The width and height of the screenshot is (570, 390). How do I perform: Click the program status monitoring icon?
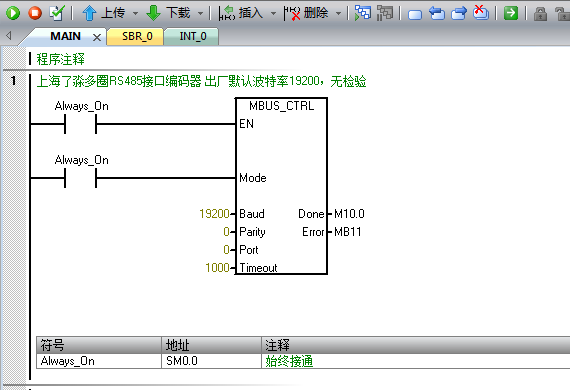(362, 13)
